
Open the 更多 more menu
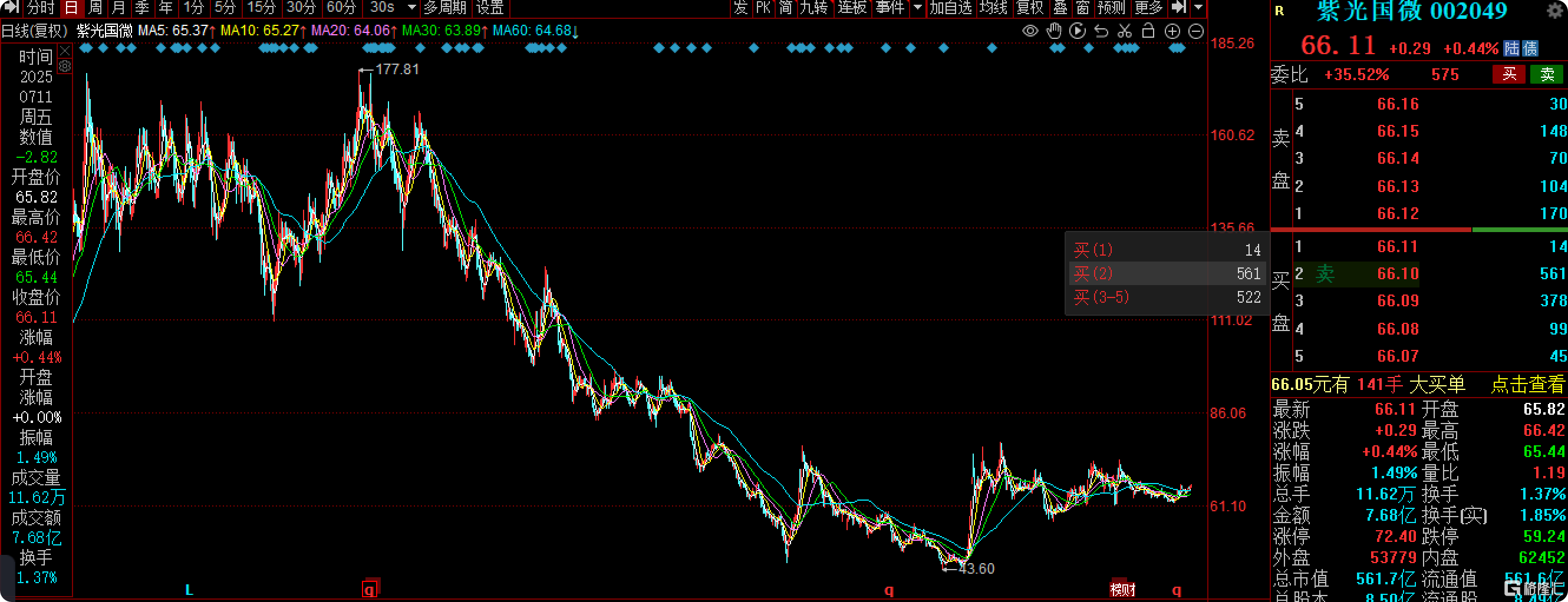(x=1149, y=8)
